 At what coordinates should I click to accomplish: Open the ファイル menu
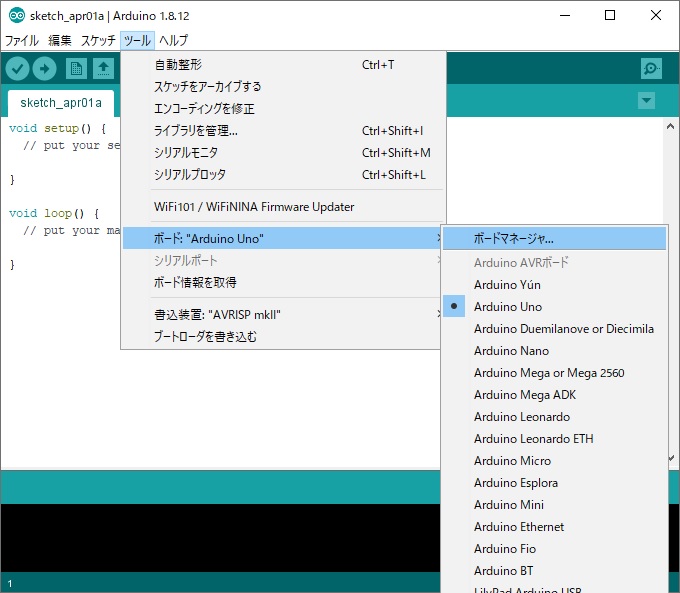click(22, 40)
